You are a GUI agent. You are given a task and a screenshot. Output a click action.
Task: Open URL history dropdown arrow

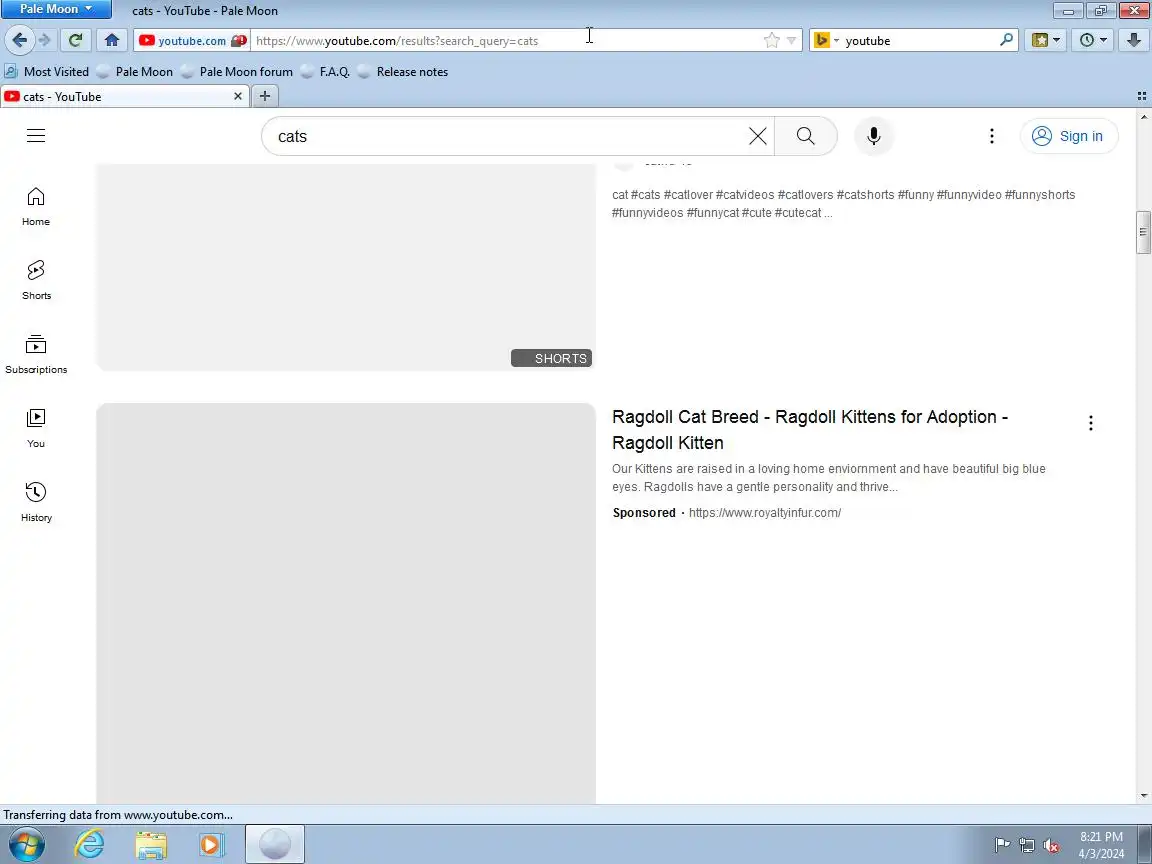(x=791, y=40)
